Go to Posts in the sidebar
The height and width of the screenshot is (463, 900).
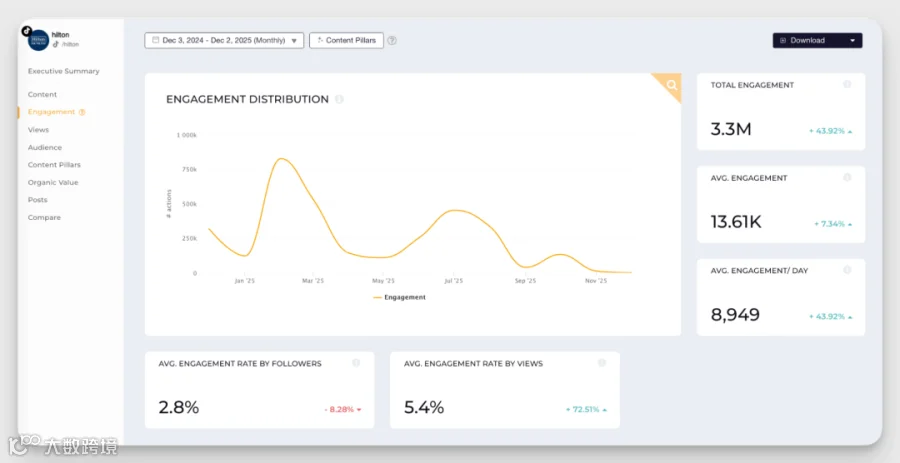click(x=37, y=200)
